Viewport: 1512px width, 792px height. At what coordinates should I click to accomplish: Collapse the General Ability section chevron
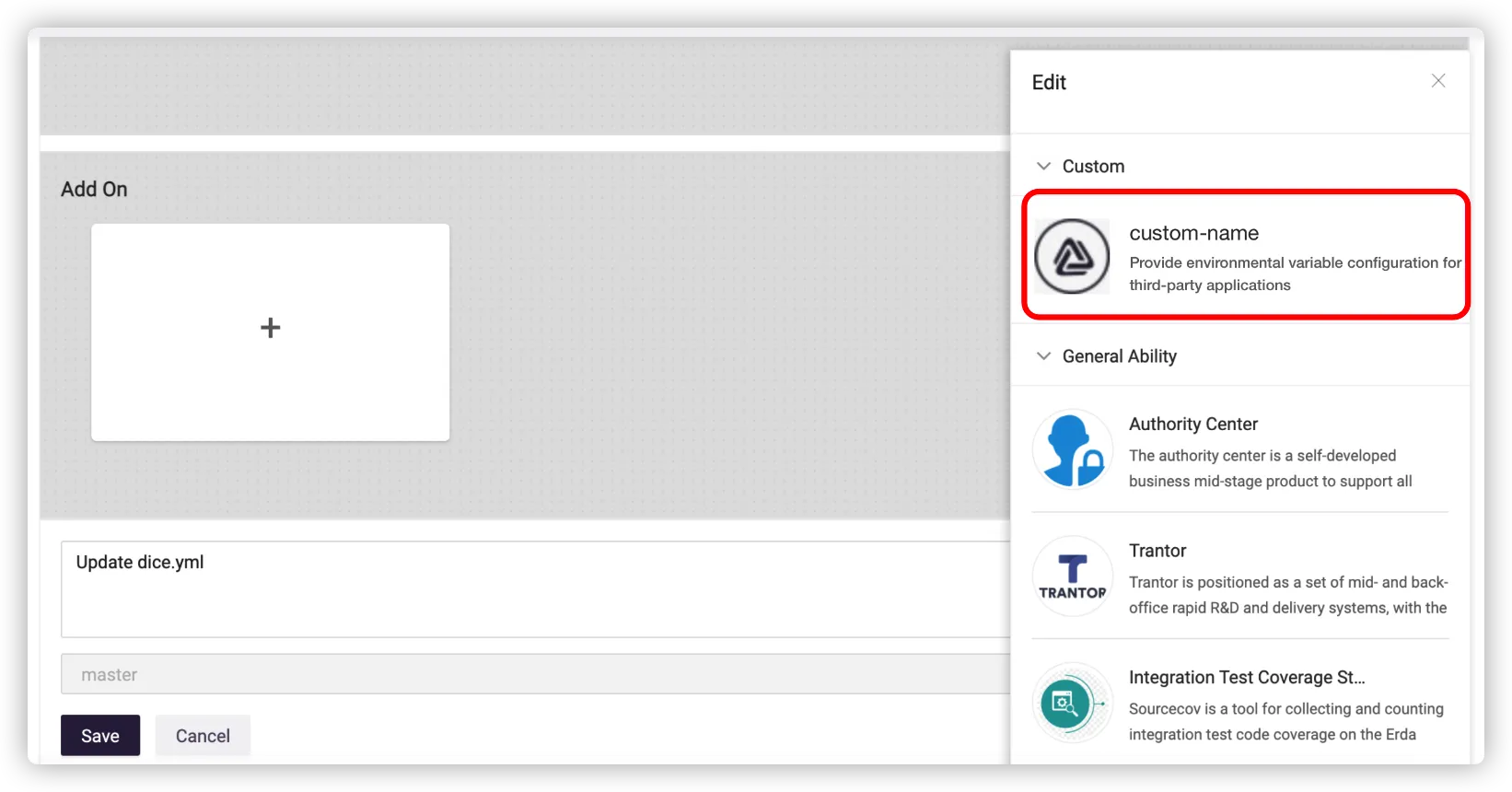coord(1043,356)
